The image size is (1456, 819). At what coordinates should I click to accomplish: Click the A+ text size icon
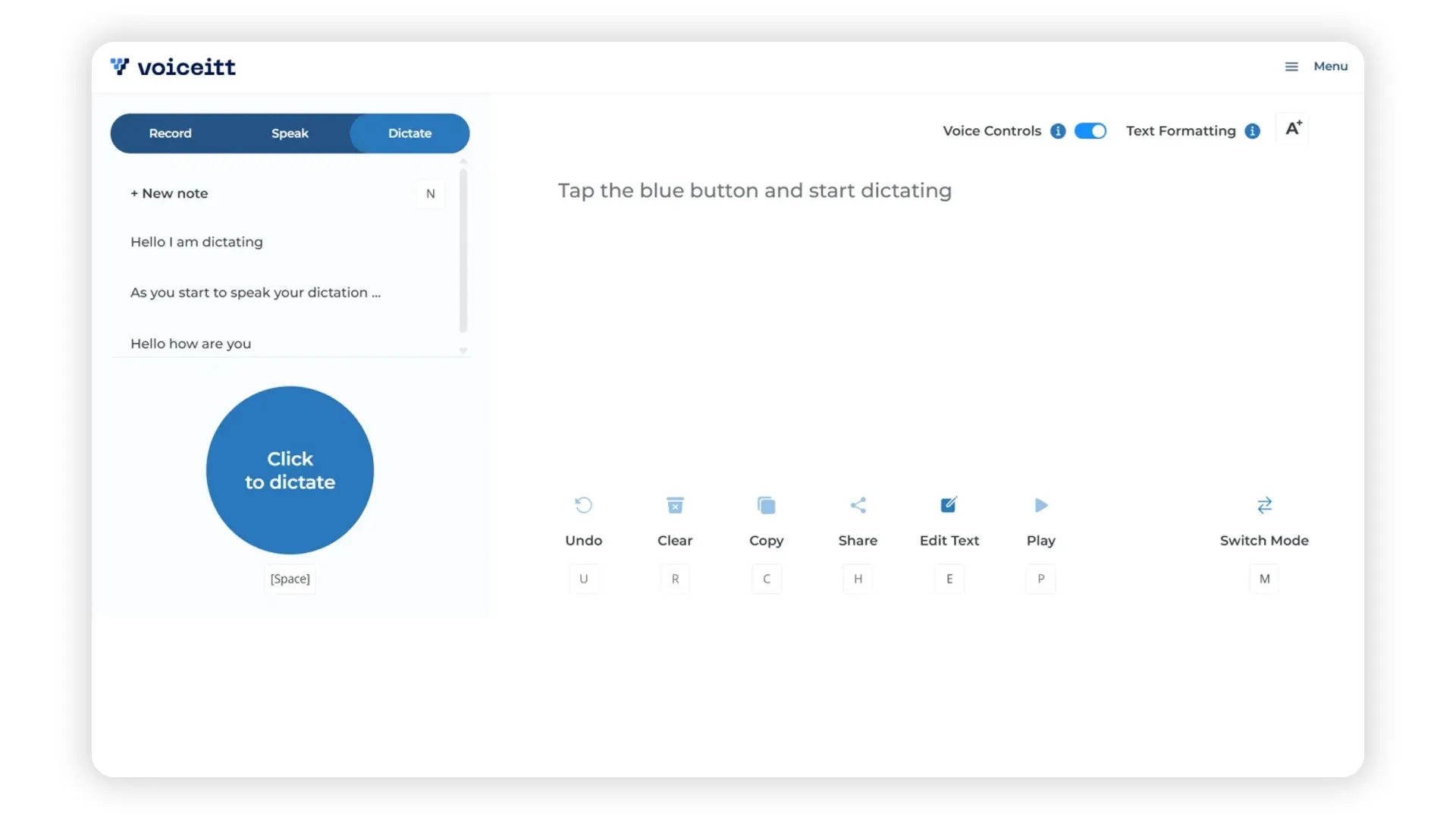point(1293,128)
